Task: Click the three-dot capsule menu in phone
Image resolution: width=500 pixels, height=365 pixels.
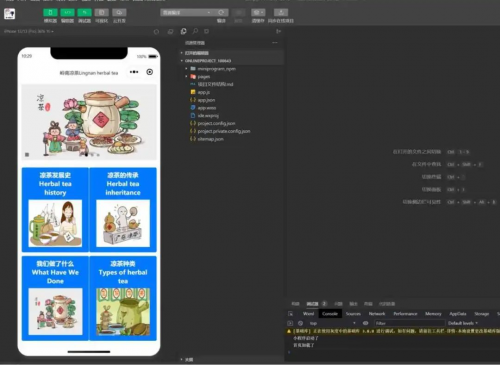Action: [134, 72]
